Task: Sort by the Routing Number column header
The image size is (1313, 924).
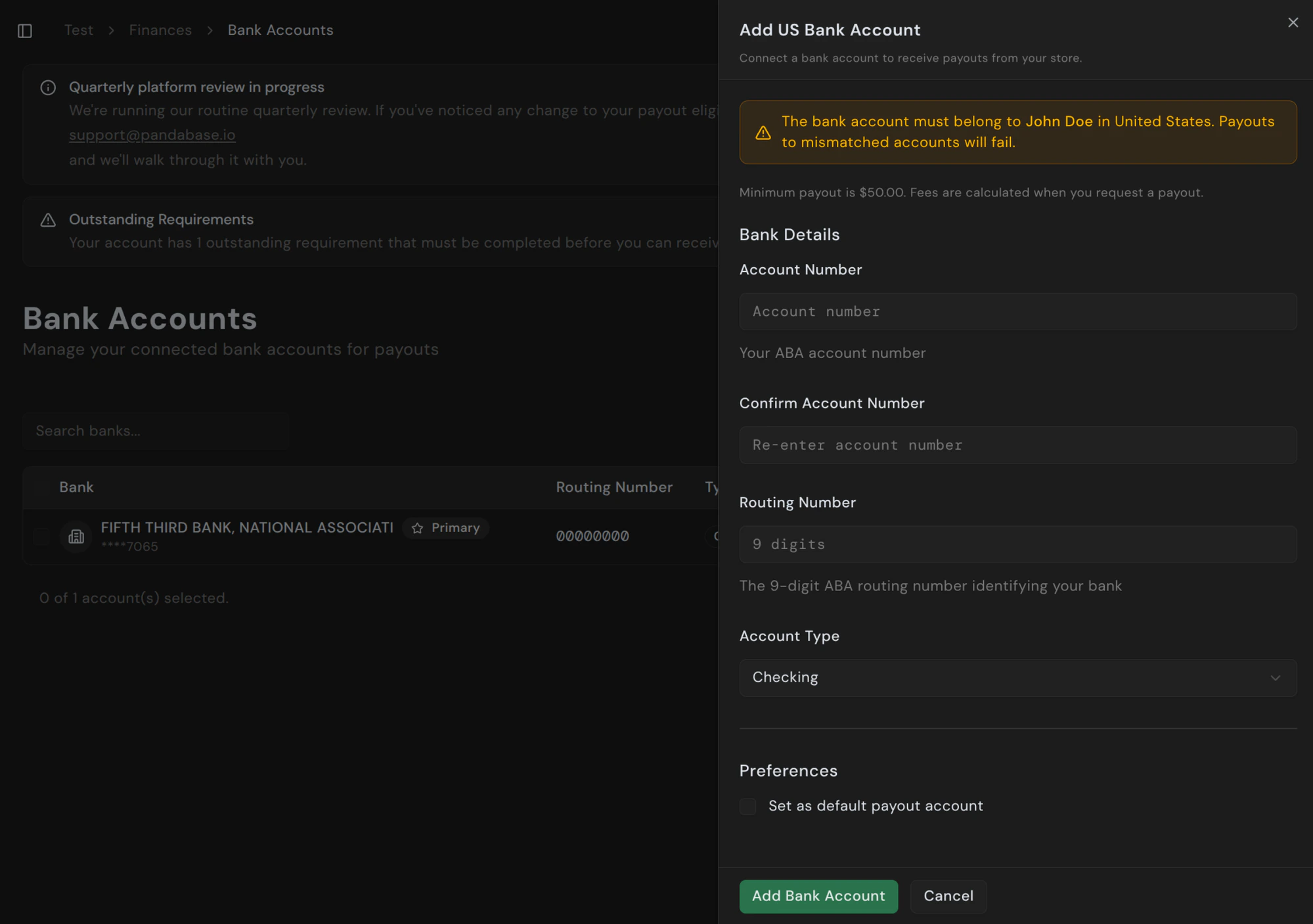Action: point(614,487)
